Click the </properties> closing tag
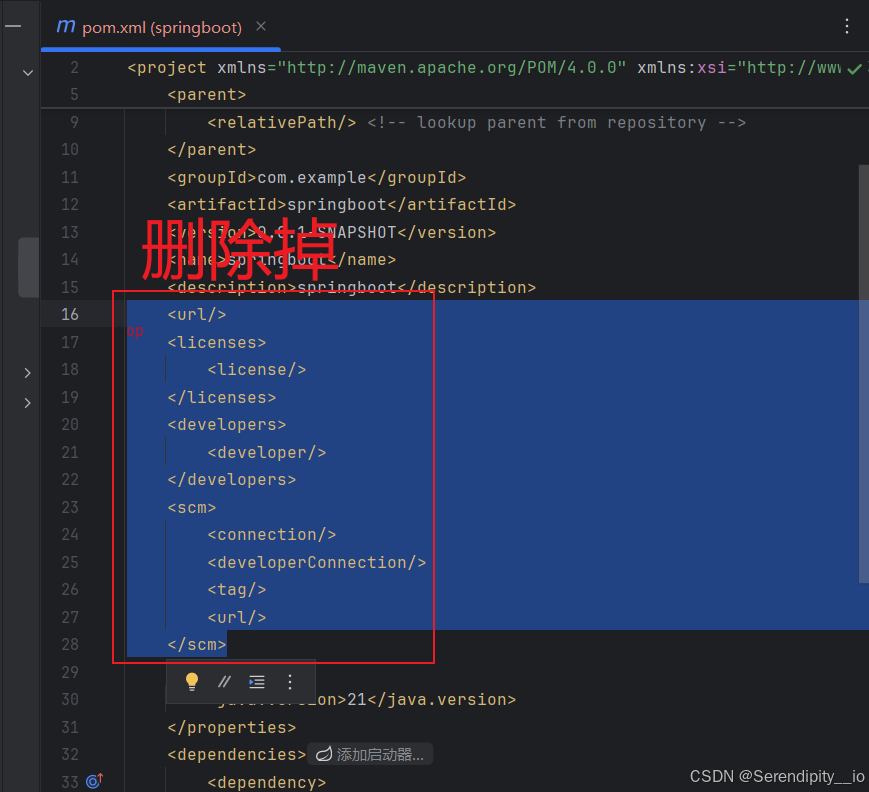Image resolution: width=869 pixels, height=792 pixels. point(232,727)
